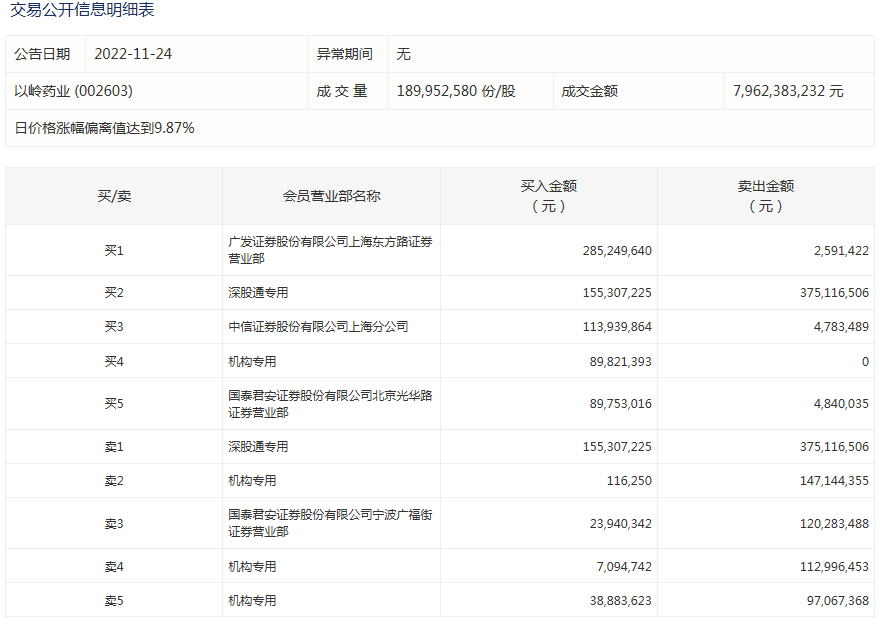This screenshot has width=880, height=620.
Task: Select 深股通专用 in the 买2 row
Action: coord(258,293)
